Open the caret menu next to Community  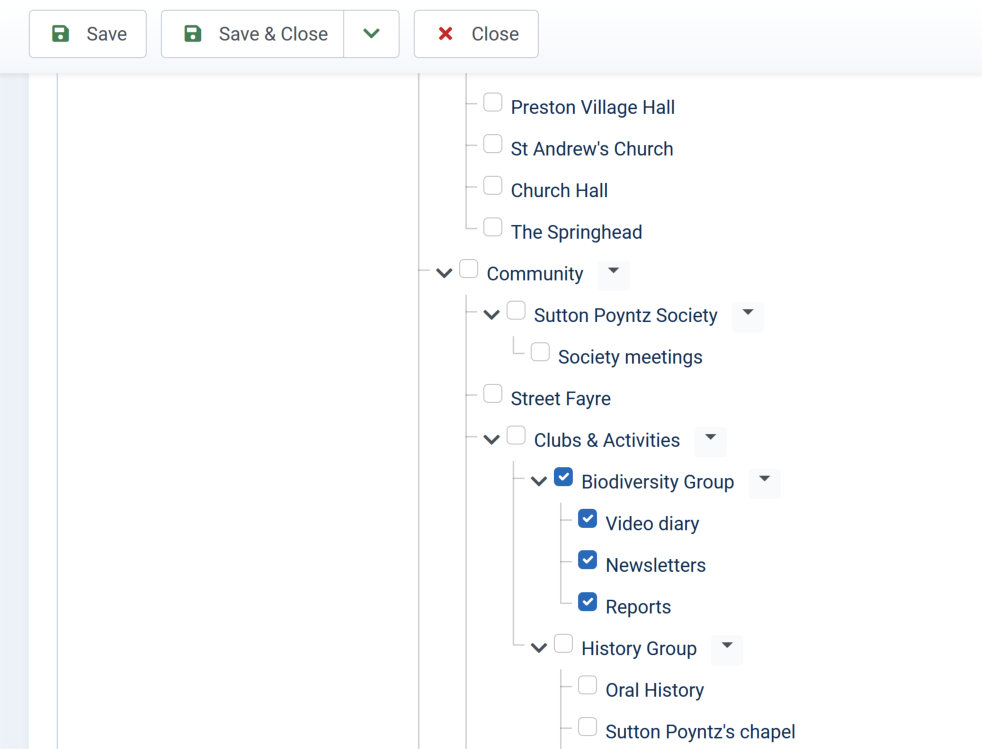click(x=614, y=272)
